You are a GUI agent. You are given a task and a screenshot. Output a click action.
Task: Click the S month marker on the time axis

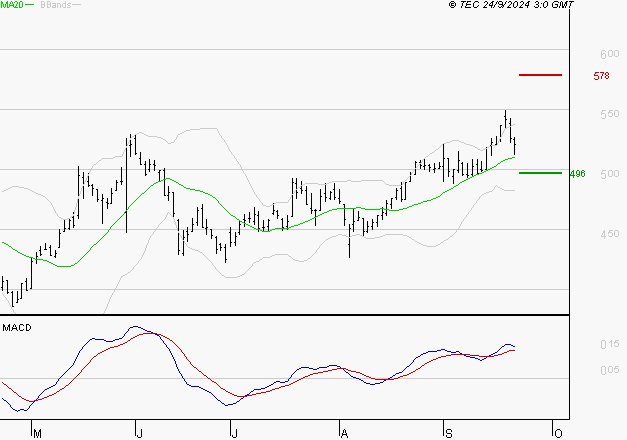449,434
